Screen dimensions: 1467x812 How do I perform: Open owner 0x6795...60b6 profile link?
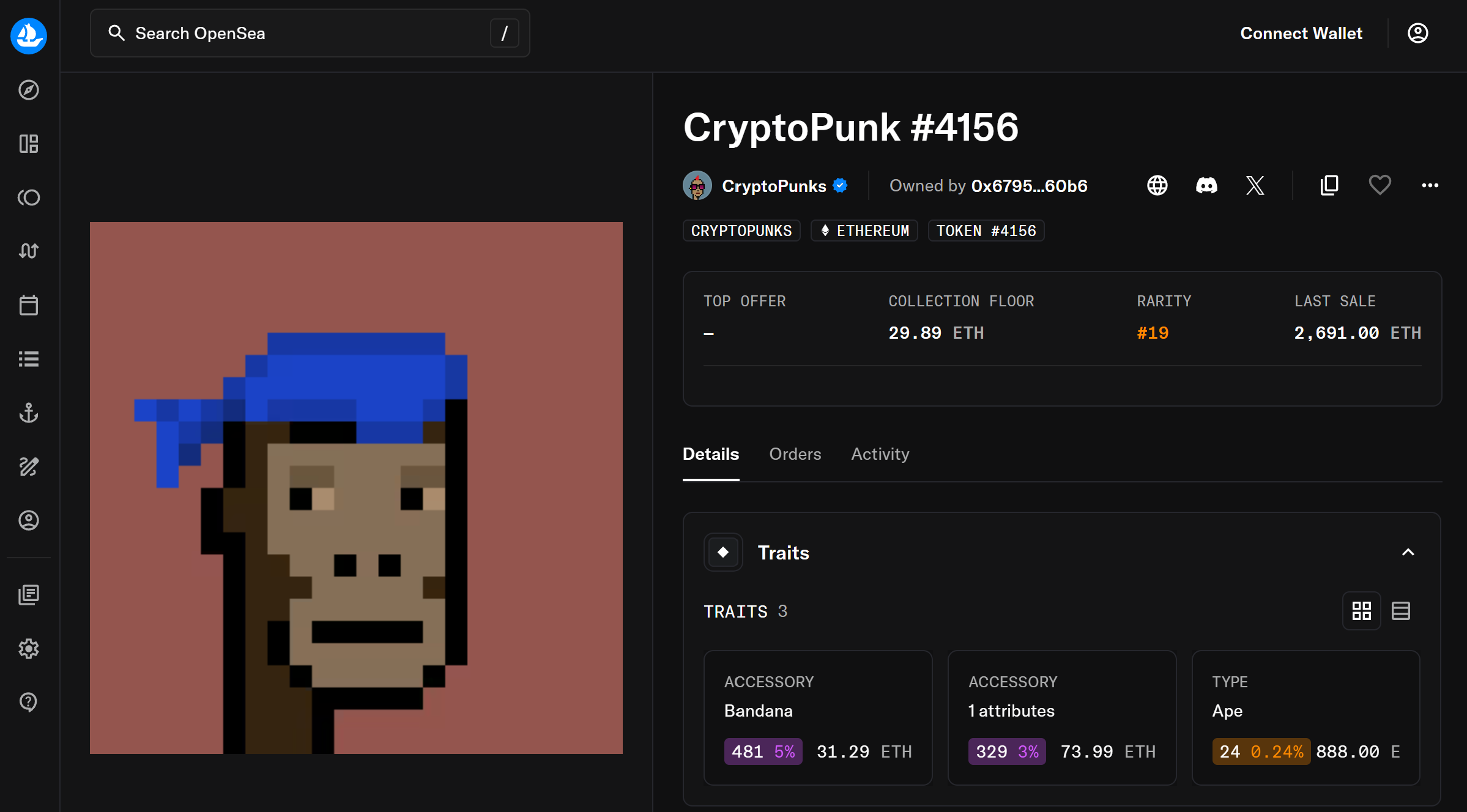pyautogui.click(x=1029, y=185)
